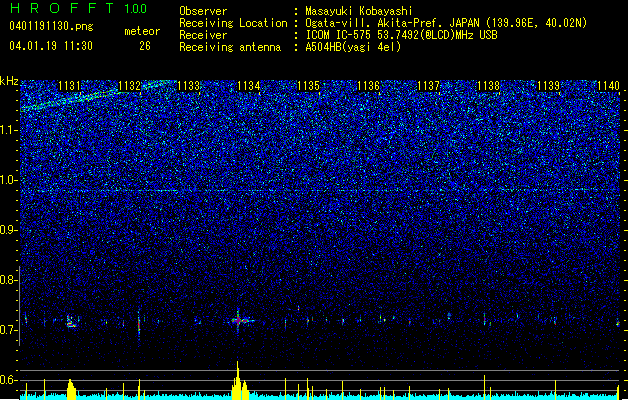The image size is (629, 400).
Task: Click observer name Masayuki Kobayashi
Action: [x=359, y=11]
